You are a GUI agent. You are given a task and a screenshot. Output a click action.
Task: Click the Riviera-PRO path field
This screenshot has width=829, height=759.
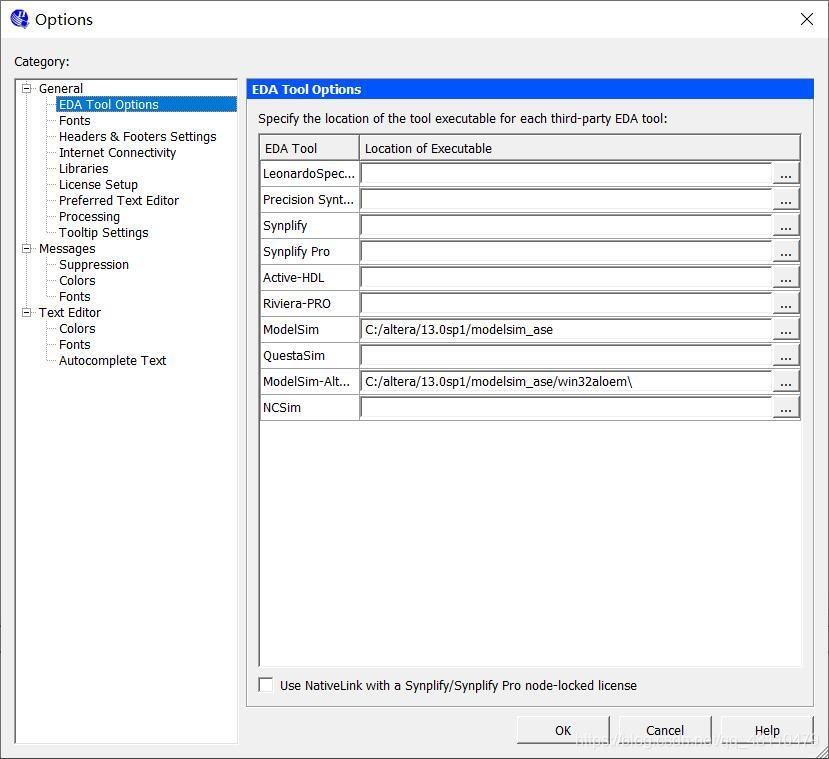[566, 303]
